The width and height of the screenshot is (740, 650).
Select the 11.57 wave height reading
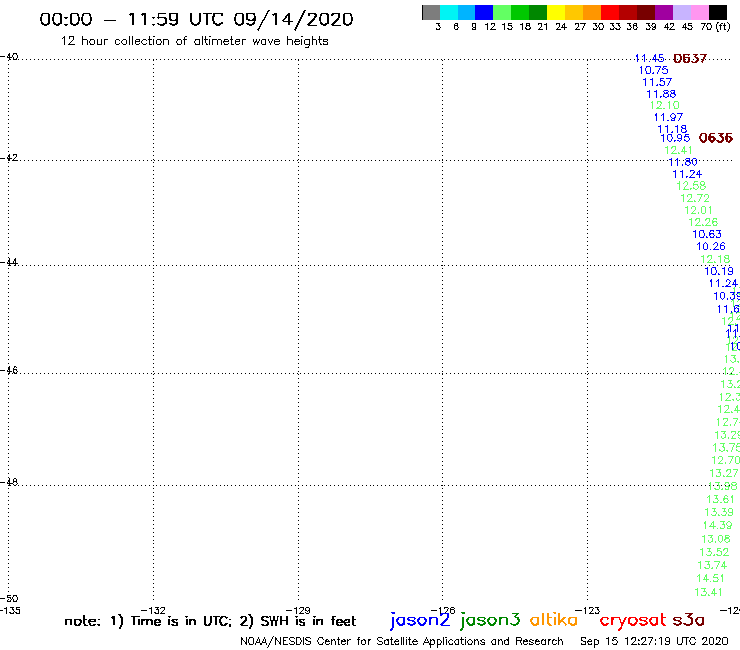657,82
